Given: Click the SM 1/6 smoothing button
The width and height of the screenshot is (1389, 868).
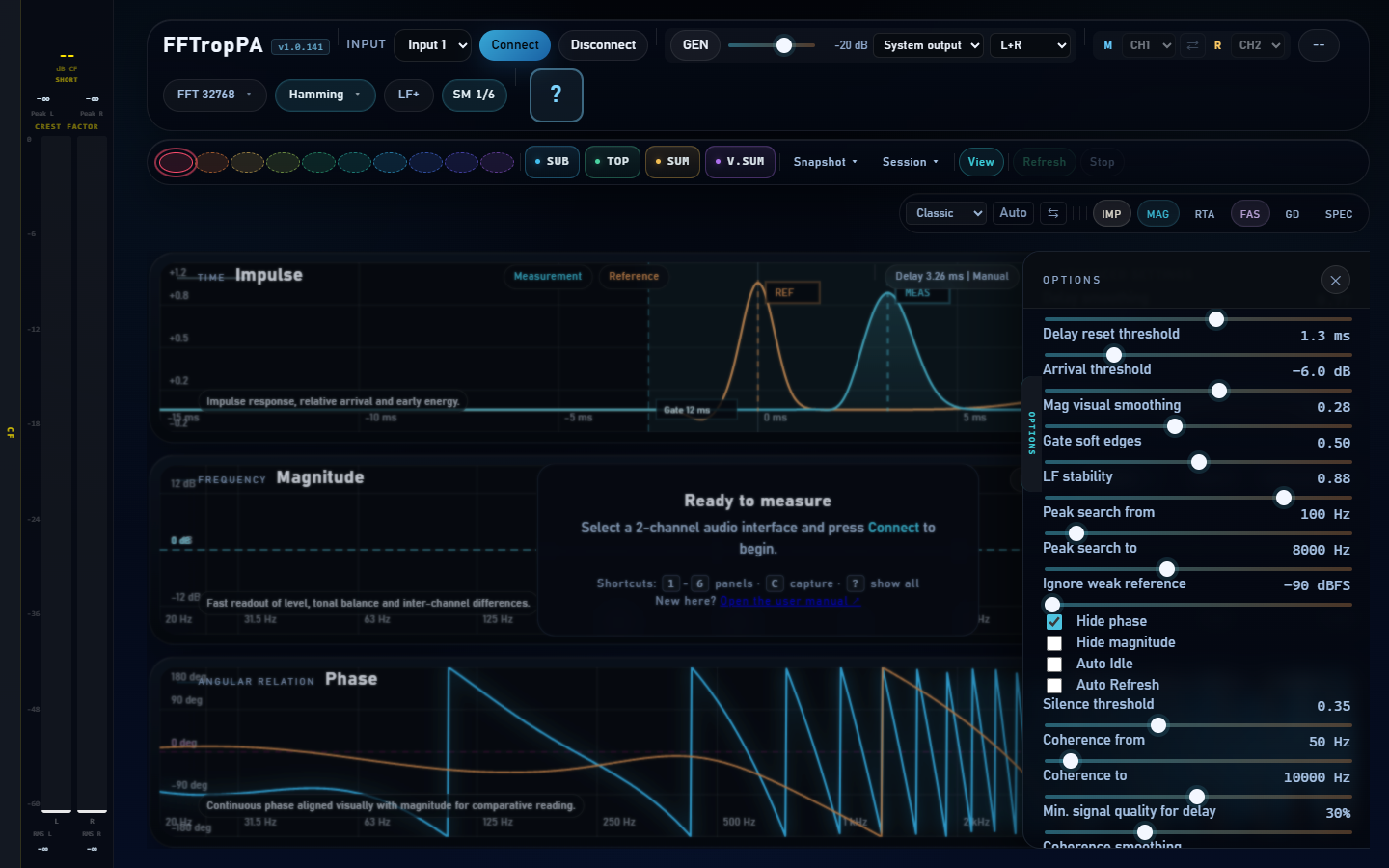Looking at the screenshot, I should (x=474, y=95).
